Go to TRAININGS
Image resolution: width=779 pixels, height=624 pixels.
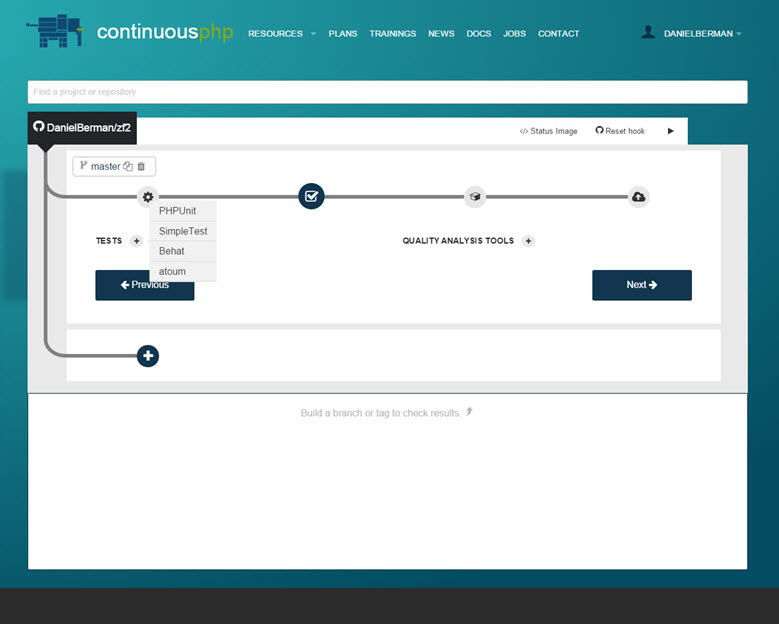coord(392,34)
